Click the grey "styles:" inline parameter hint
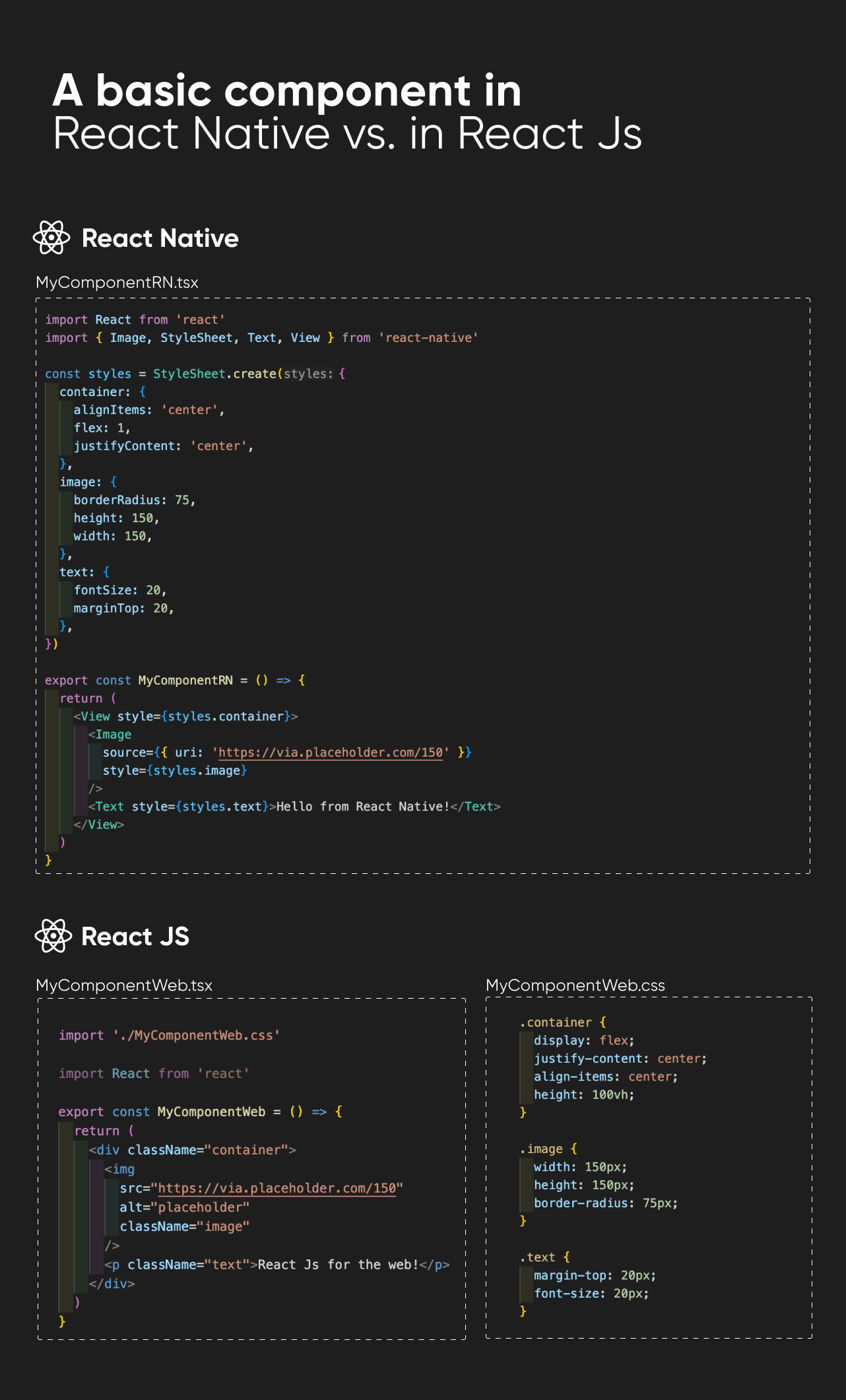The width and height of the screenshot is (846, 1400). (x=308, y=374)
